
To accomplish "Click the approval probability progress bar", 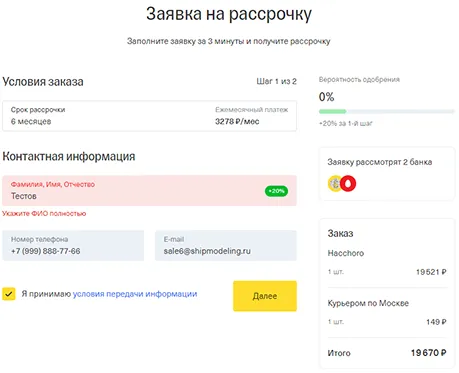I will tap(387, 111).
